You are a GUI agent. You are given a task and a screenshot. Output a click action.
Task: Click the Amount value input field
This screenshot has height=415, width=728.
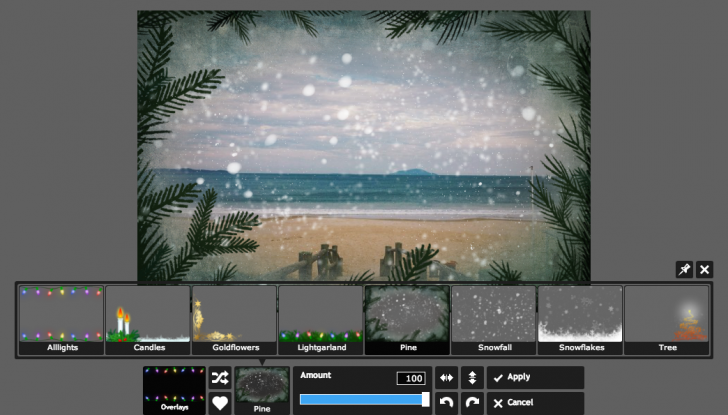411,378
